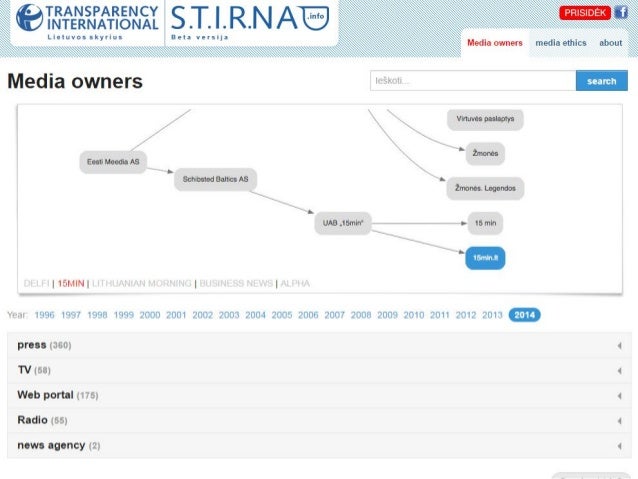Expand the press (360) section
The height and width of the screenshot is (479, 638).
[319, 345]
